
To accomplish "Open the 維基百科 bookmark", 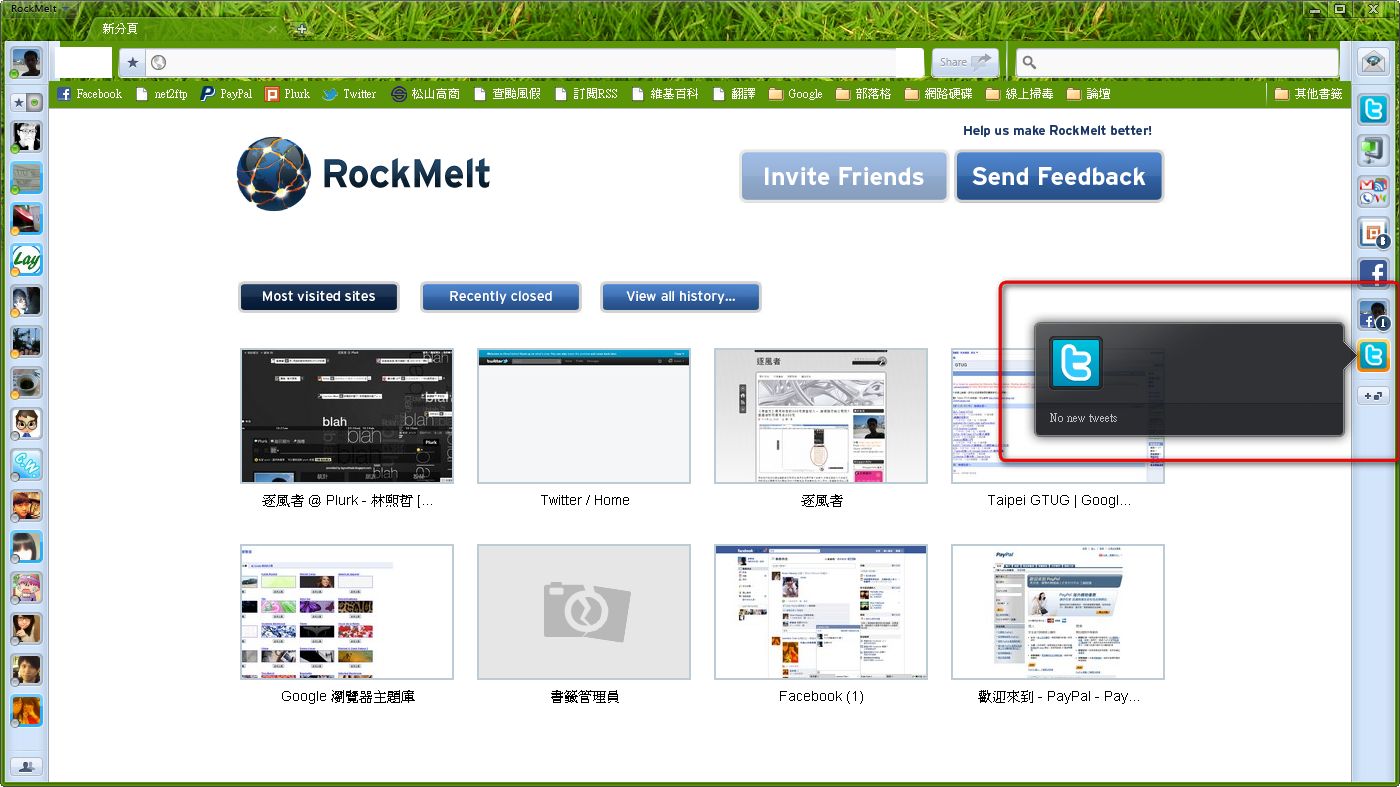I will [666, 94].
